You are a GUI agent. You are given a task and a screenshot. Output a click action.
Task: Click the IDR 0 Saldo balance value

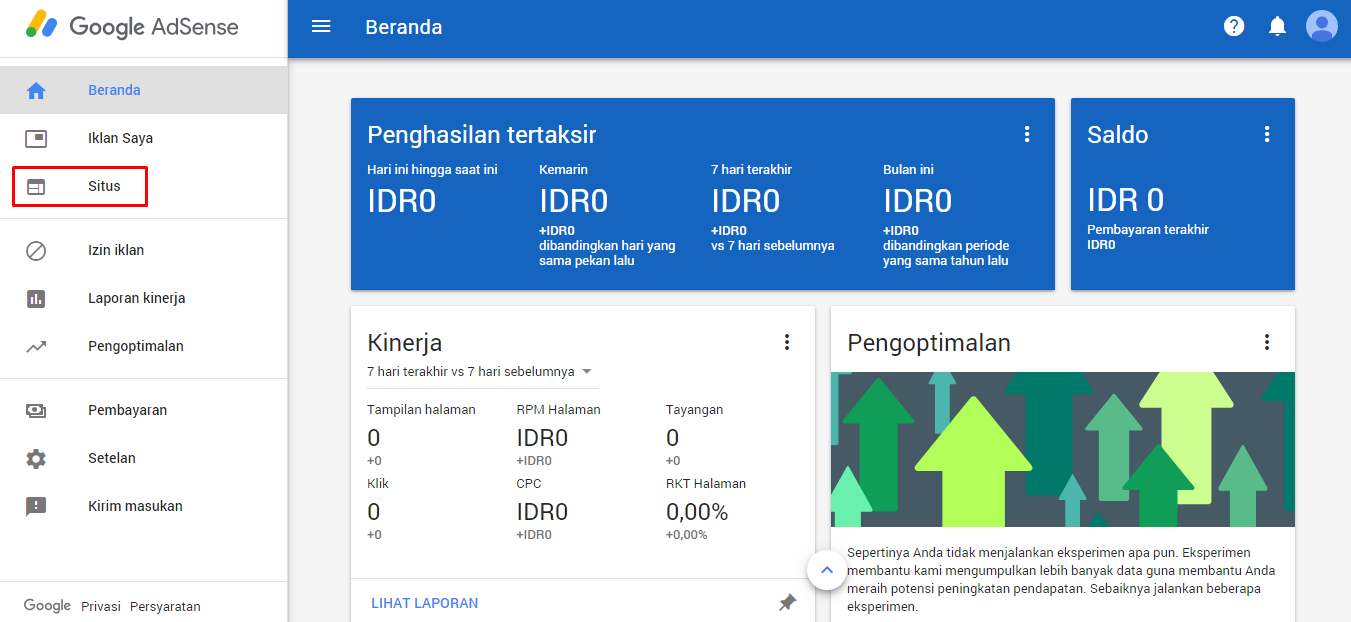point(1126,200)
